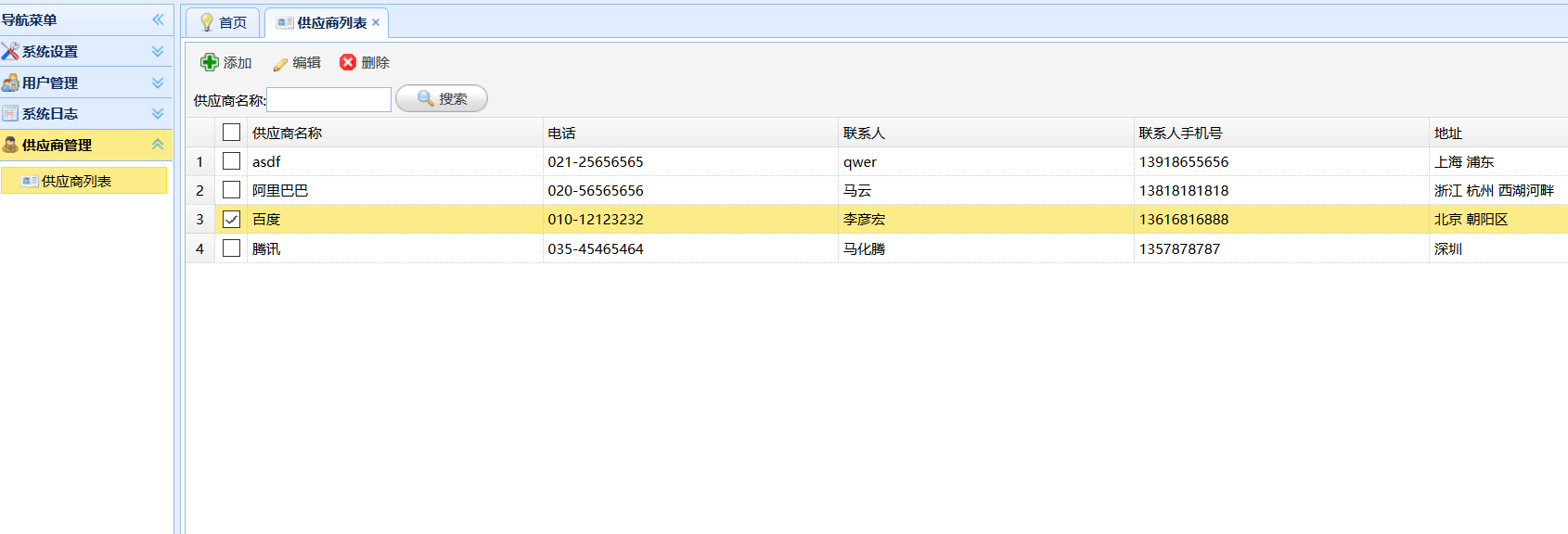Click the lightbulb icon on Home tab
Viewport: 1568px width, 534px height.
pos(206,22)
